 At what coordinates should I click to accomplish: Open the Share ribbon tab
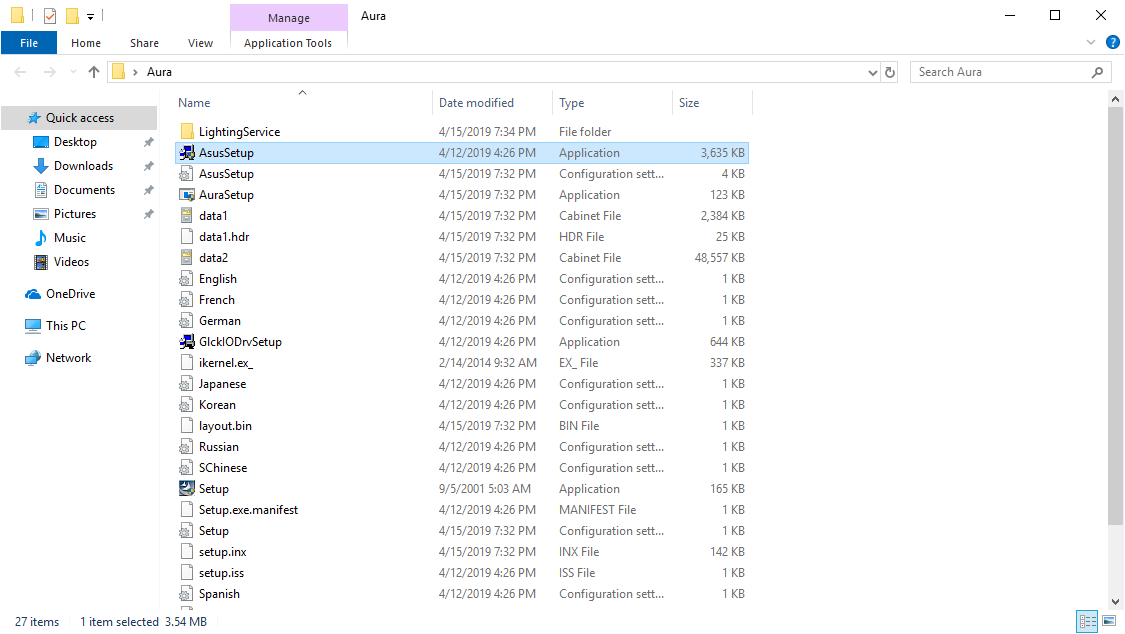(144, 43)
